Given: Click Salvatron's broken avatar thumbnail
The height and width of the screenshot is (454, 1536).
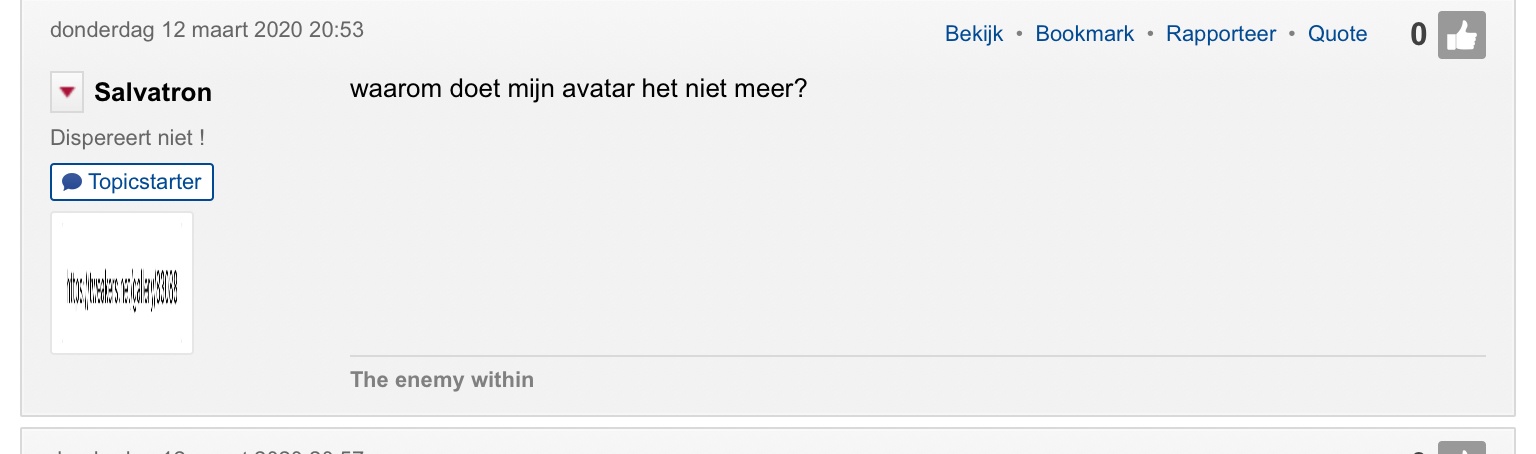Looking at the screenshot, I should click(x=122, y=283).
